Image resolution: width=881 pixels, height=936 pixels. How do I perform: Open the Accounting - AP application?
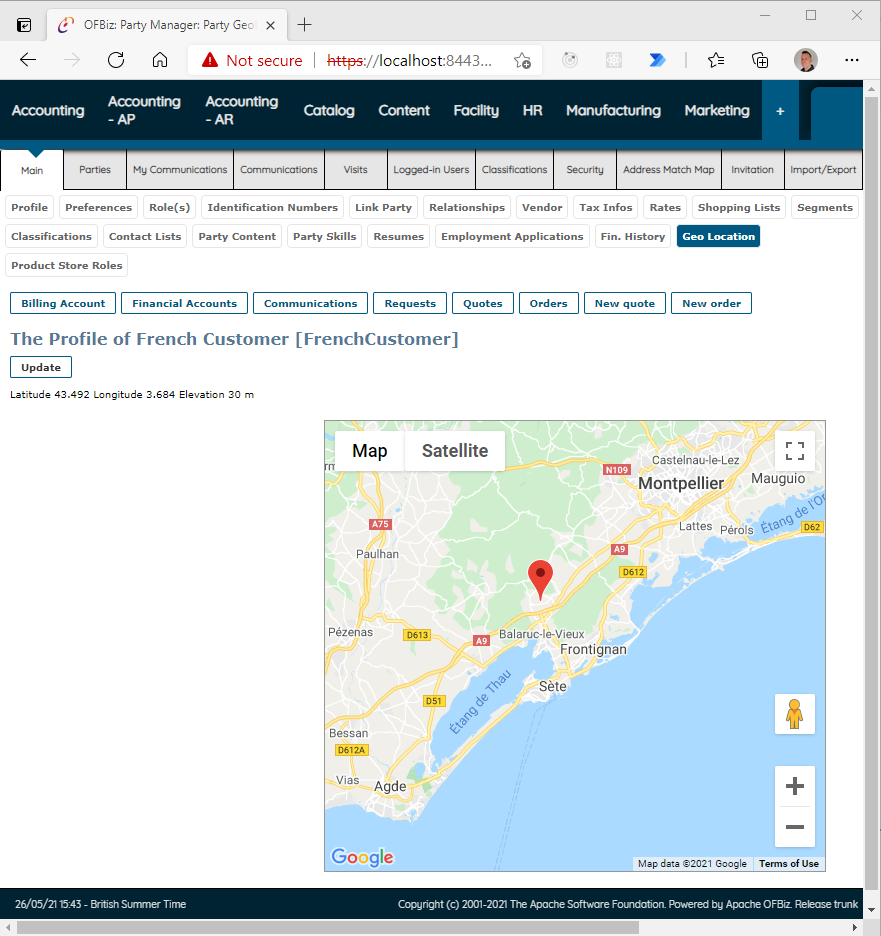tap(144, 110)
